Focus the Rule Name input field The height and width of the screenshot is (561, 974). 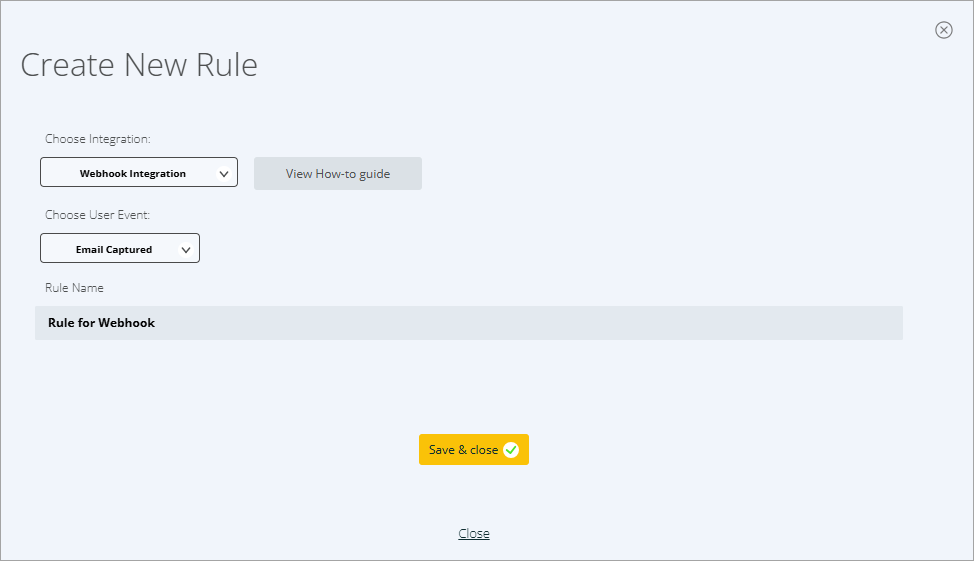click(468, 323)
